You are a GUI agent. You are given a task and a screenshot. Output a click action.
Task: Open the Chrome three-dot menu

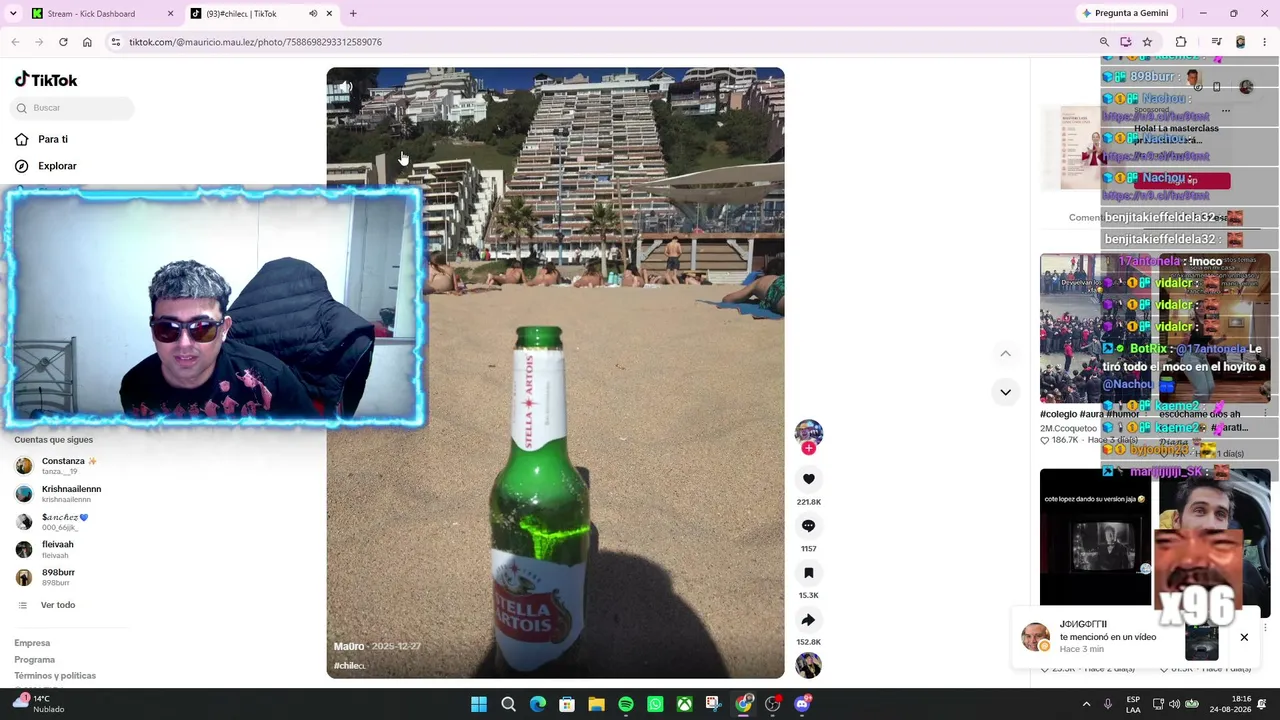pyautogui.click(x=1265, y=42)
